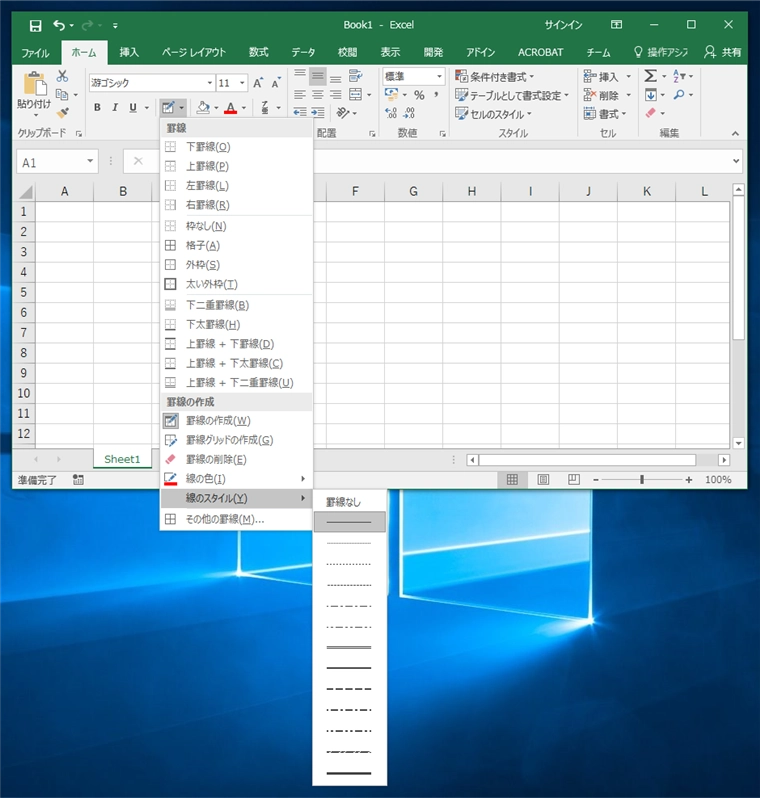This screenshot has width=760, height=798.
Task: Switch to the ACROBAT tab
Action: tap(540, 52)
